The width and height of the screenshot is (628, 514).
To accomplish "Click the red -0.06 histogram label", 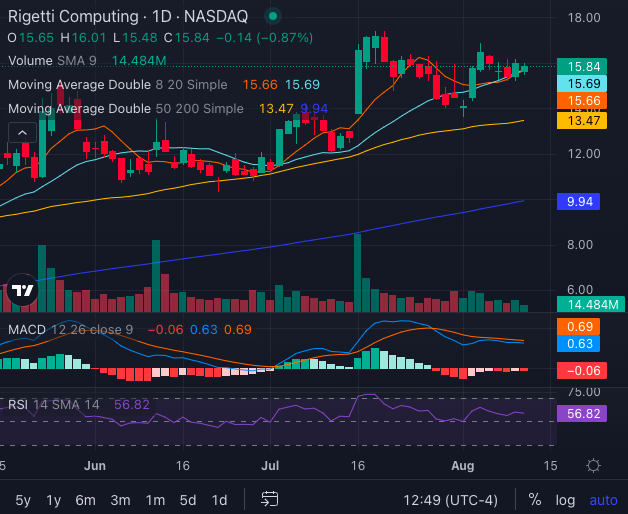I will click(x=582, y=371).
